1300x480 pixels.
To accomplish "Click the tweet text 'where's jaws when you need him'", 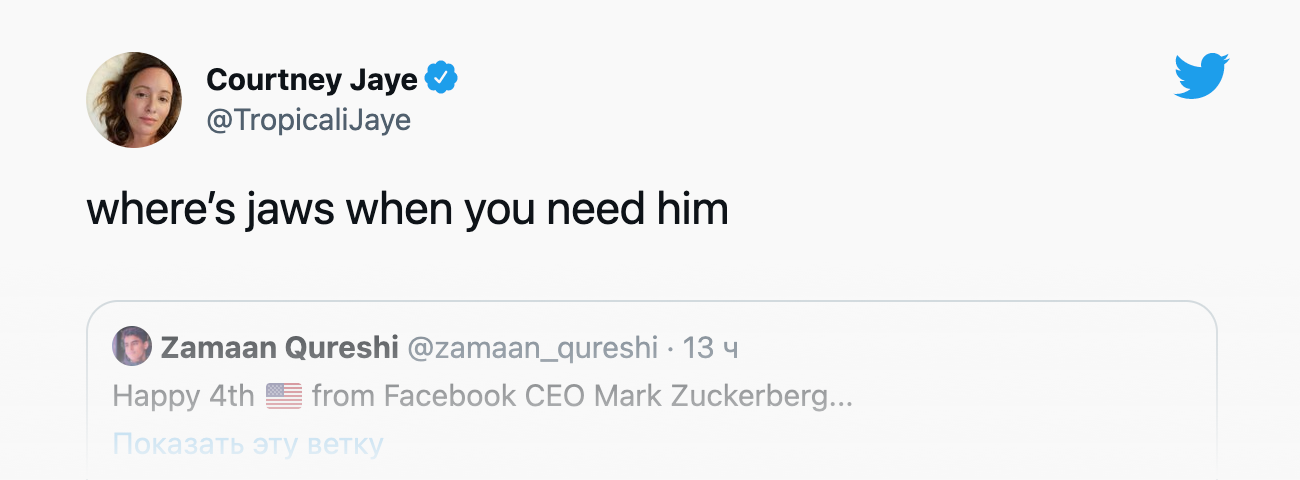I will pyautogui.click(x=407, y=210).
